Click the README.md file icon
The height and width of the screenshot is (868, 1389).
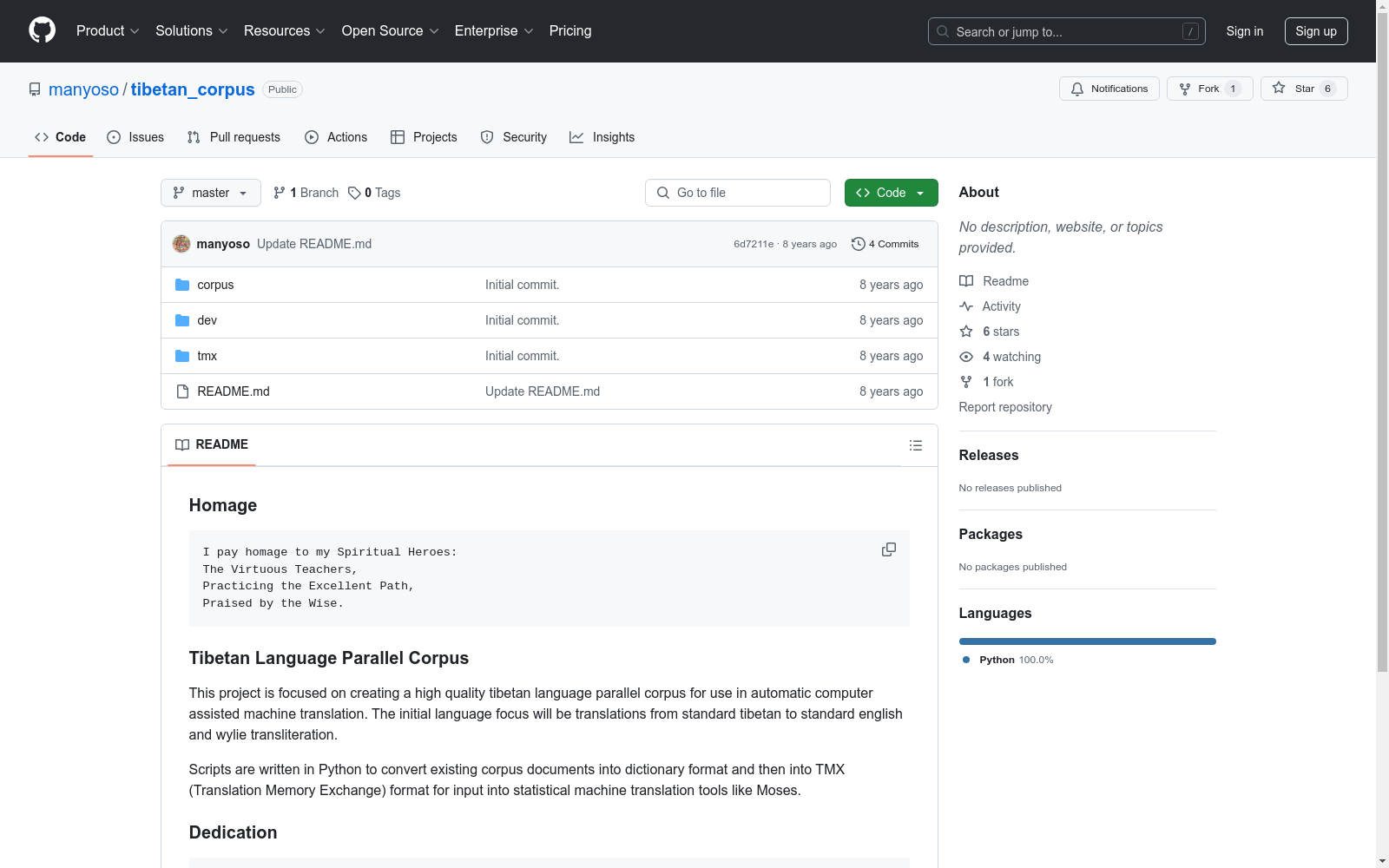pyautogui.click(x=182, y=391)
